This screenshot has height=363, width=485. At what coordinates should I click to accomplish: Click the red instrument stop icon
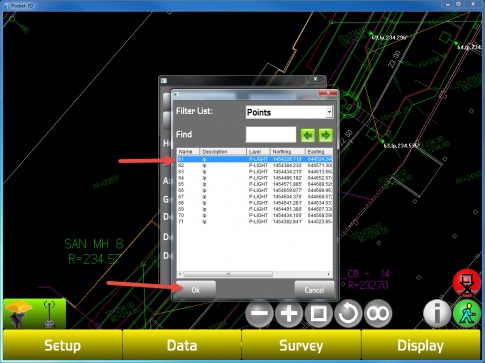coord(467,283)
